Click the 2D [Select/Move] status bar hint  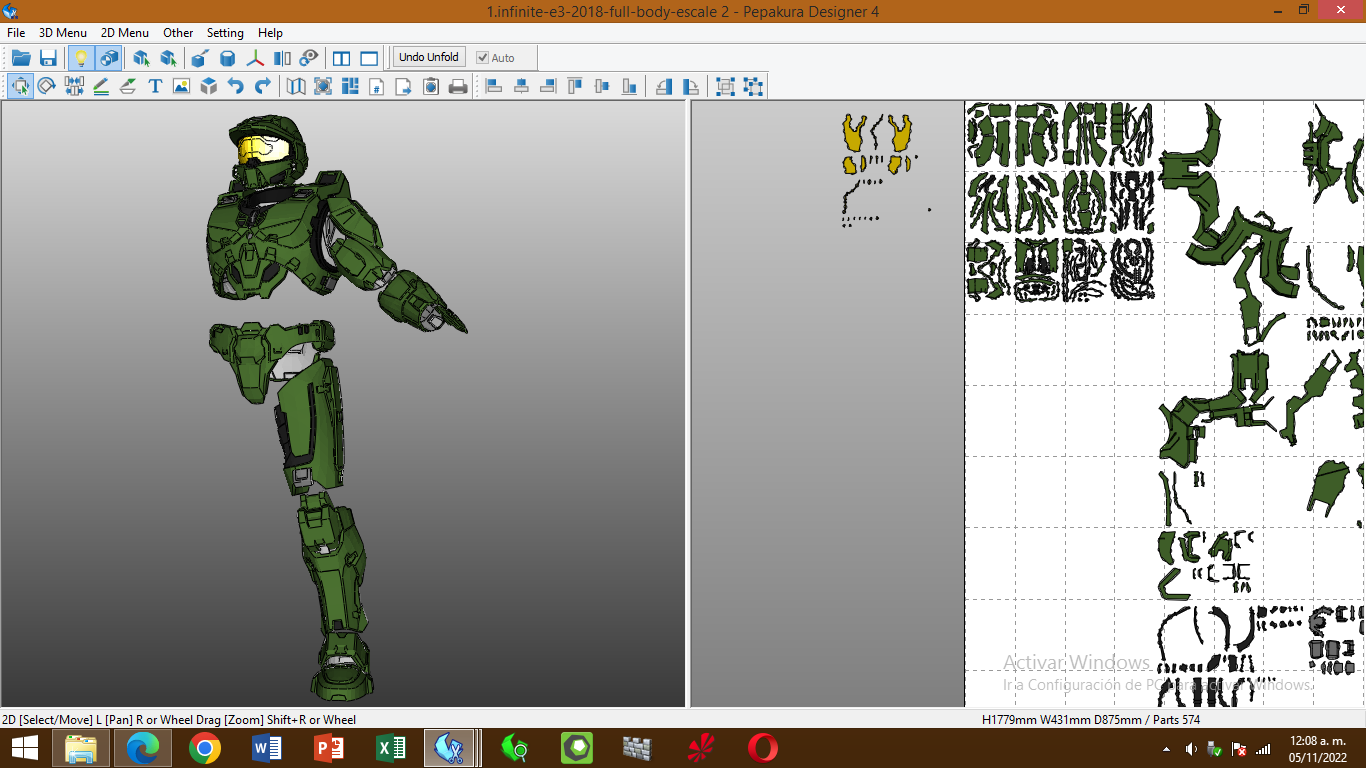pyautogui.click(x=179, y=719)
